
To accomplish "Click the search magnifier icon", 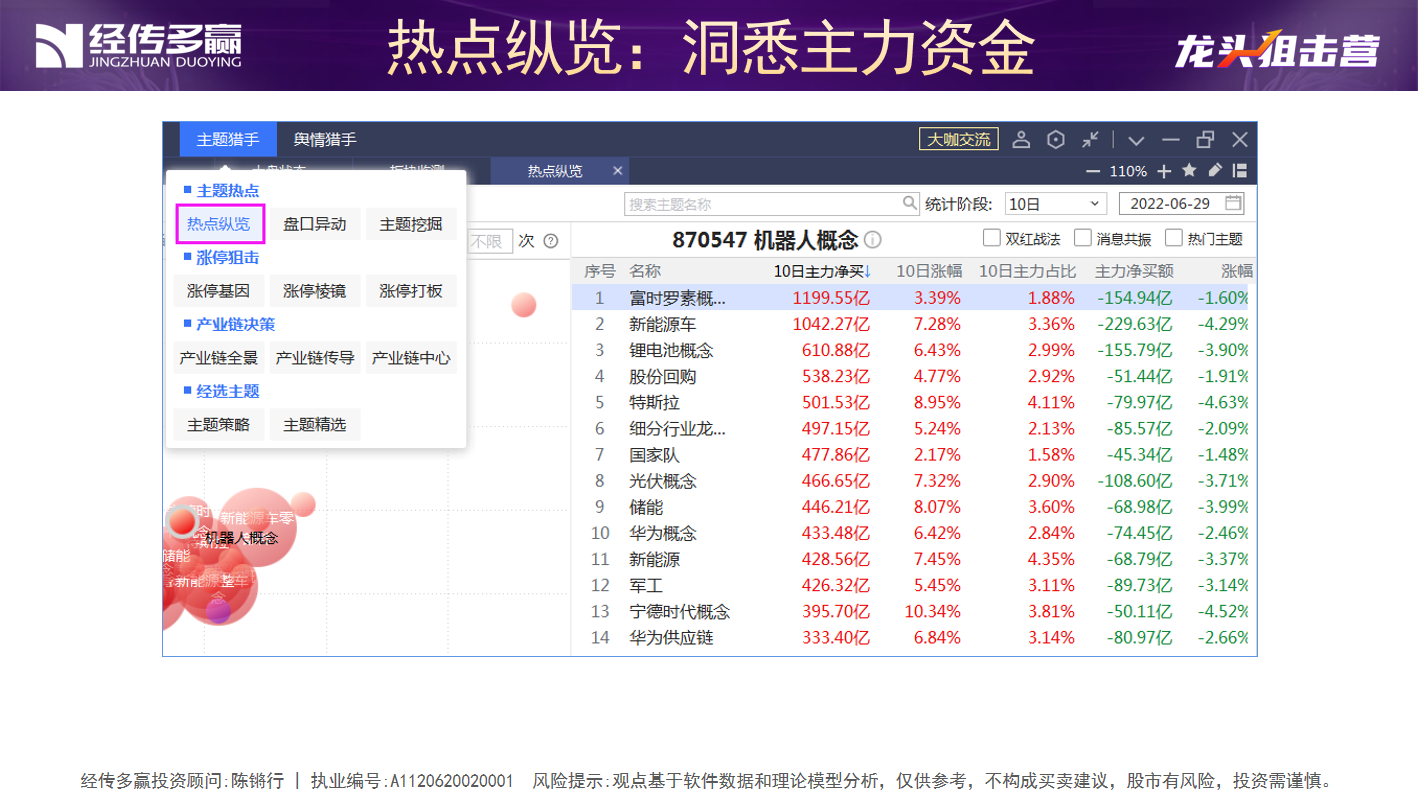I will click(910, 203).
